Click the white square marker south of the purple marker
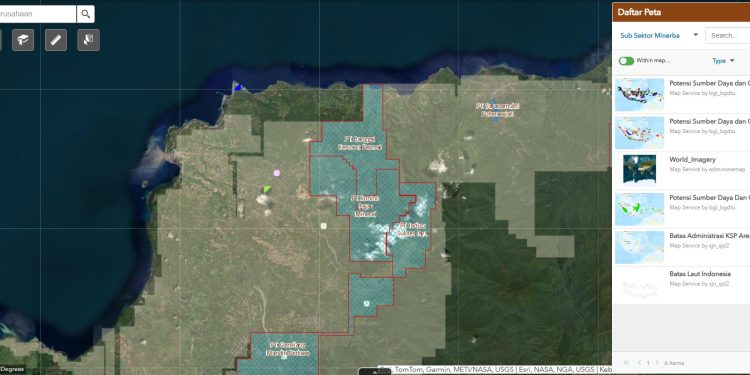 coord(324,226)
